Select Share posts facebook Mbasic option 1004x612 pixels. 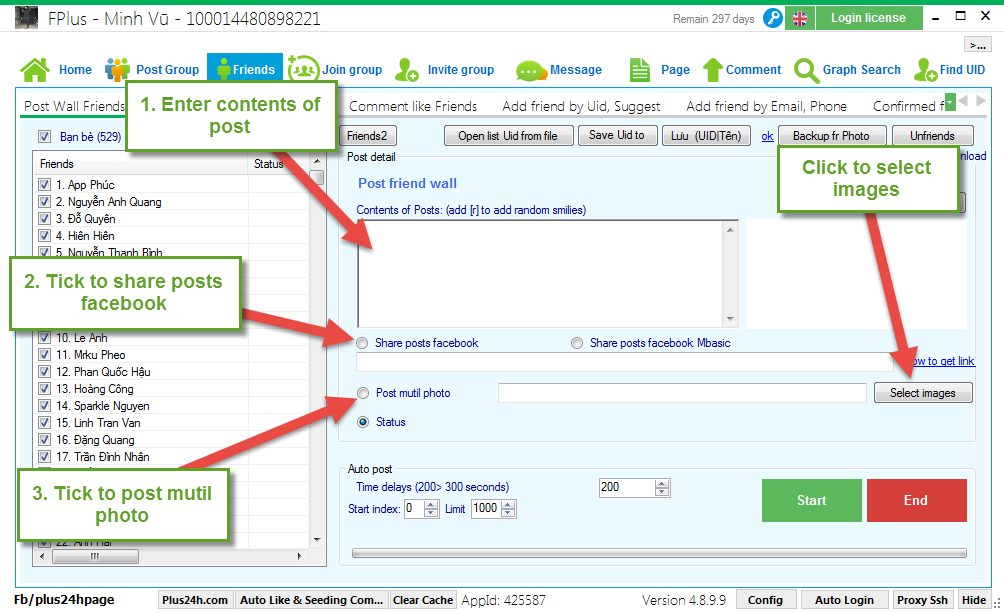tap(578, 343)
